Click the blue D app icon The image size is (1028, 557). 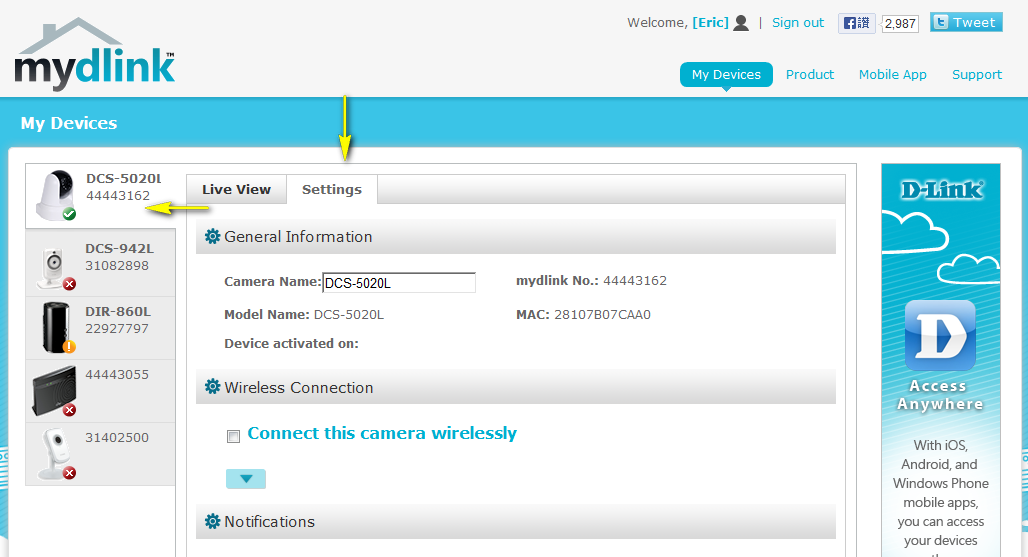[940, 336]
